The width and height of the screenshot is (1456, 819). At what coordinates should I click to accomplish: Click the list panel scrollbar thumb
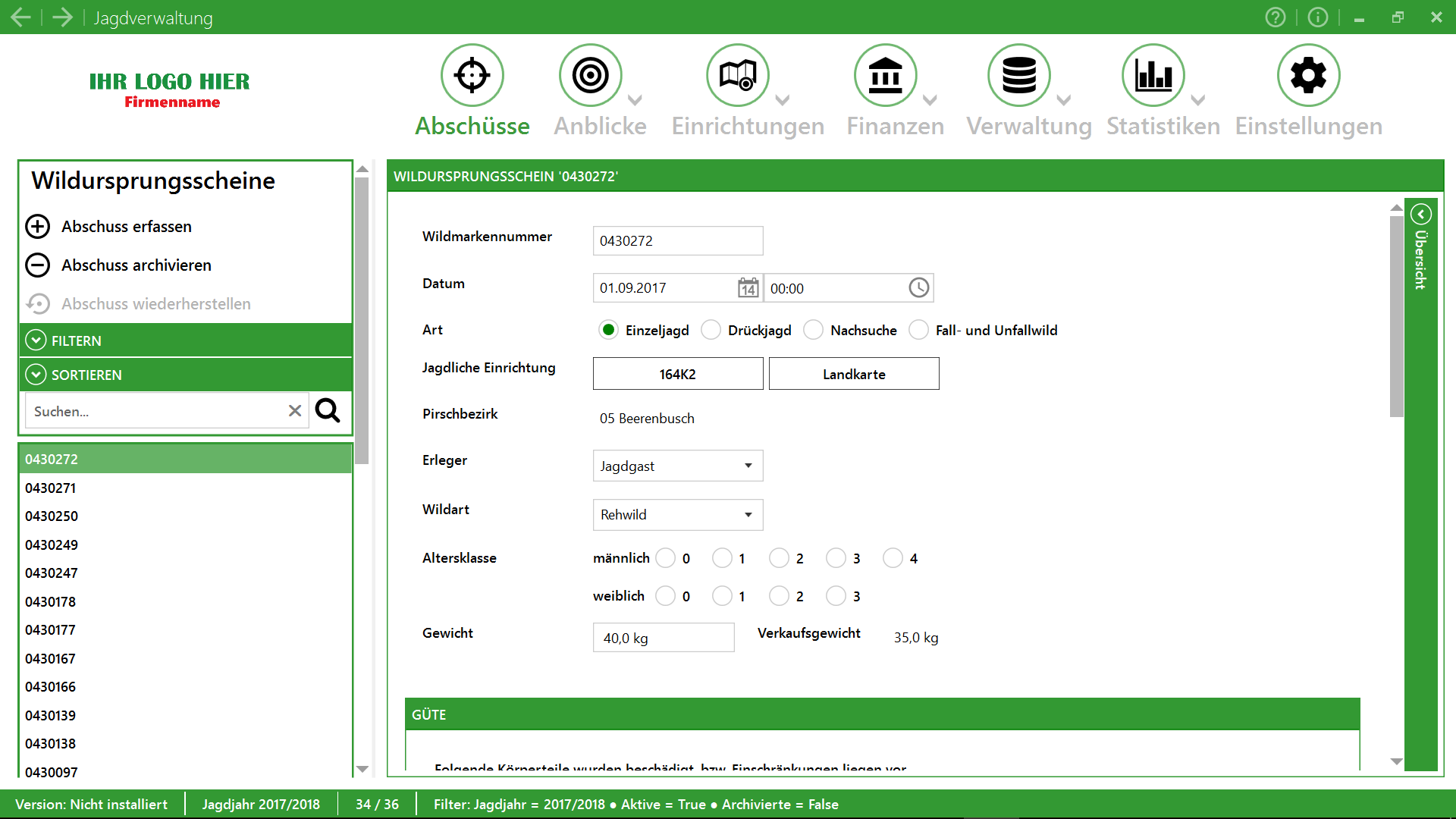362,320
